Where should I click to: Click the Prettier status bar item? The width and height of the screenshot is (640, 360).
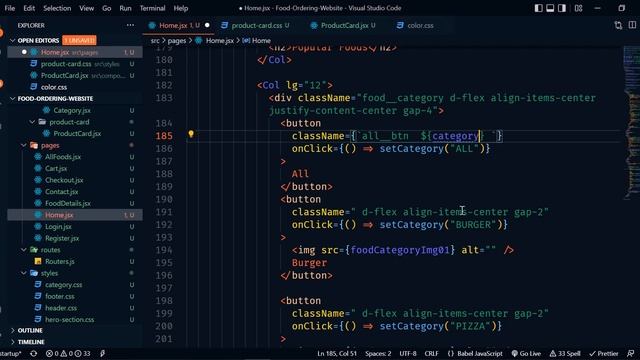pos(604,353)
